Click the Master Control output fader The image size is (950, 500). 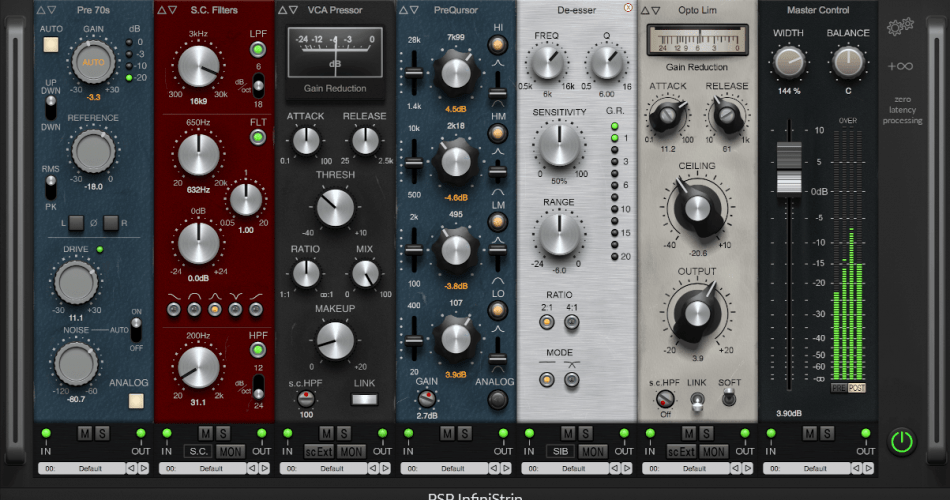(x=789, y=168)
